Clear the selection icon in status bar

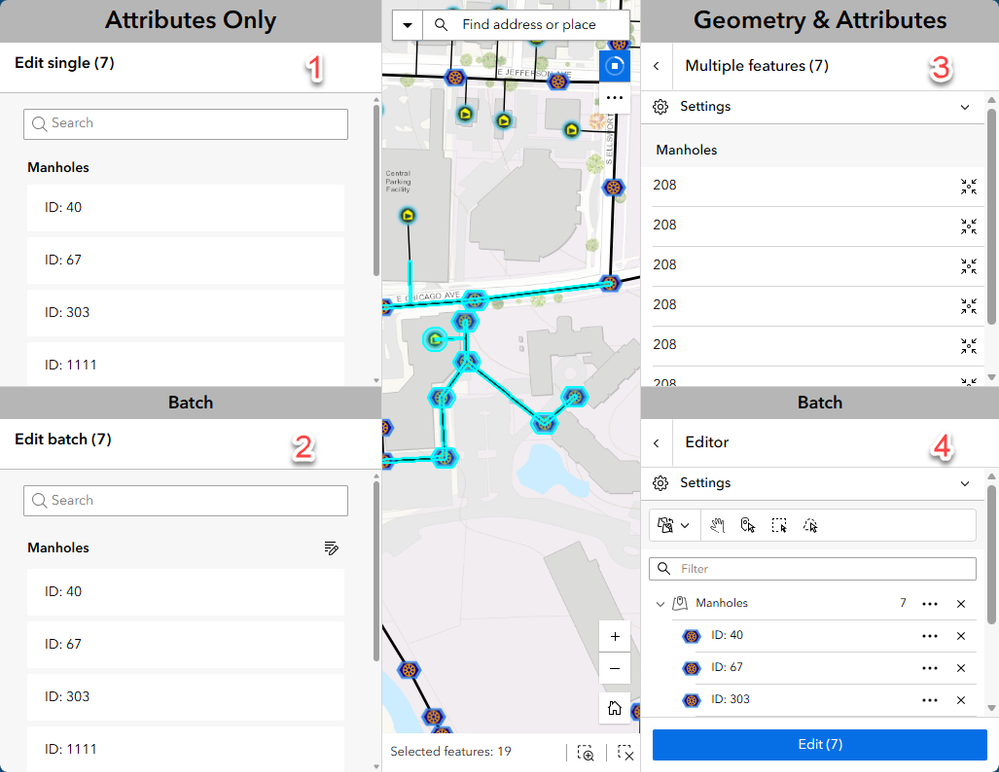tap(626, 752)
